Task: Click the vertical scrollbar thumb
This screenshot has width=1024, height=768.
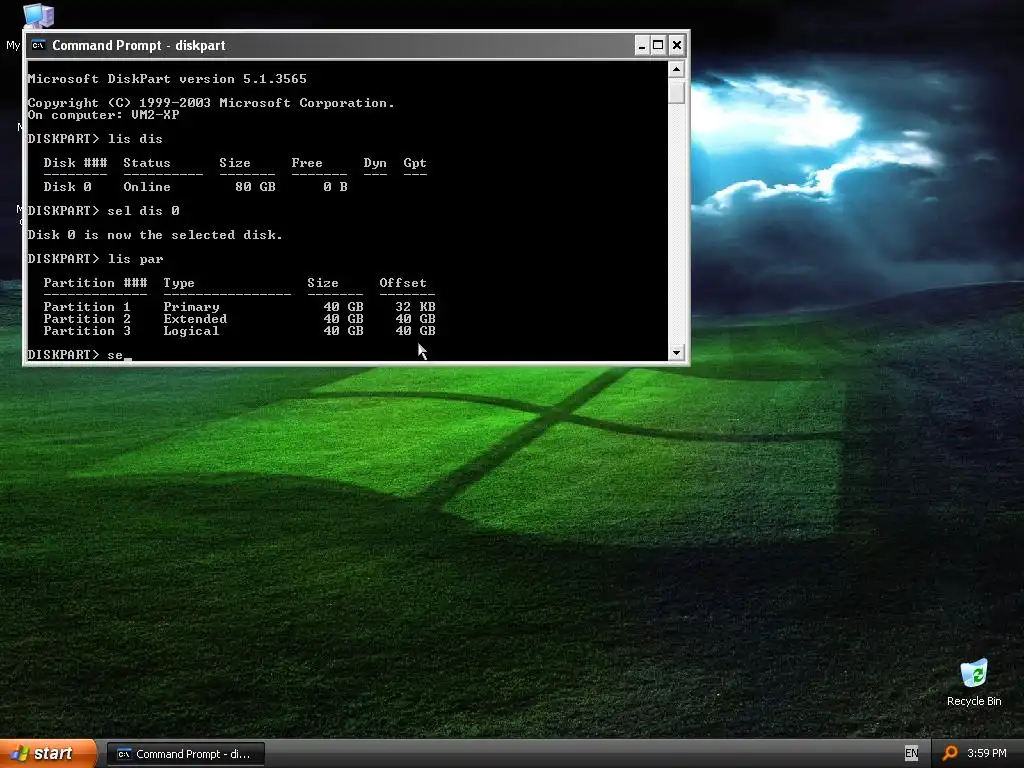Action: tap(677, 91)
